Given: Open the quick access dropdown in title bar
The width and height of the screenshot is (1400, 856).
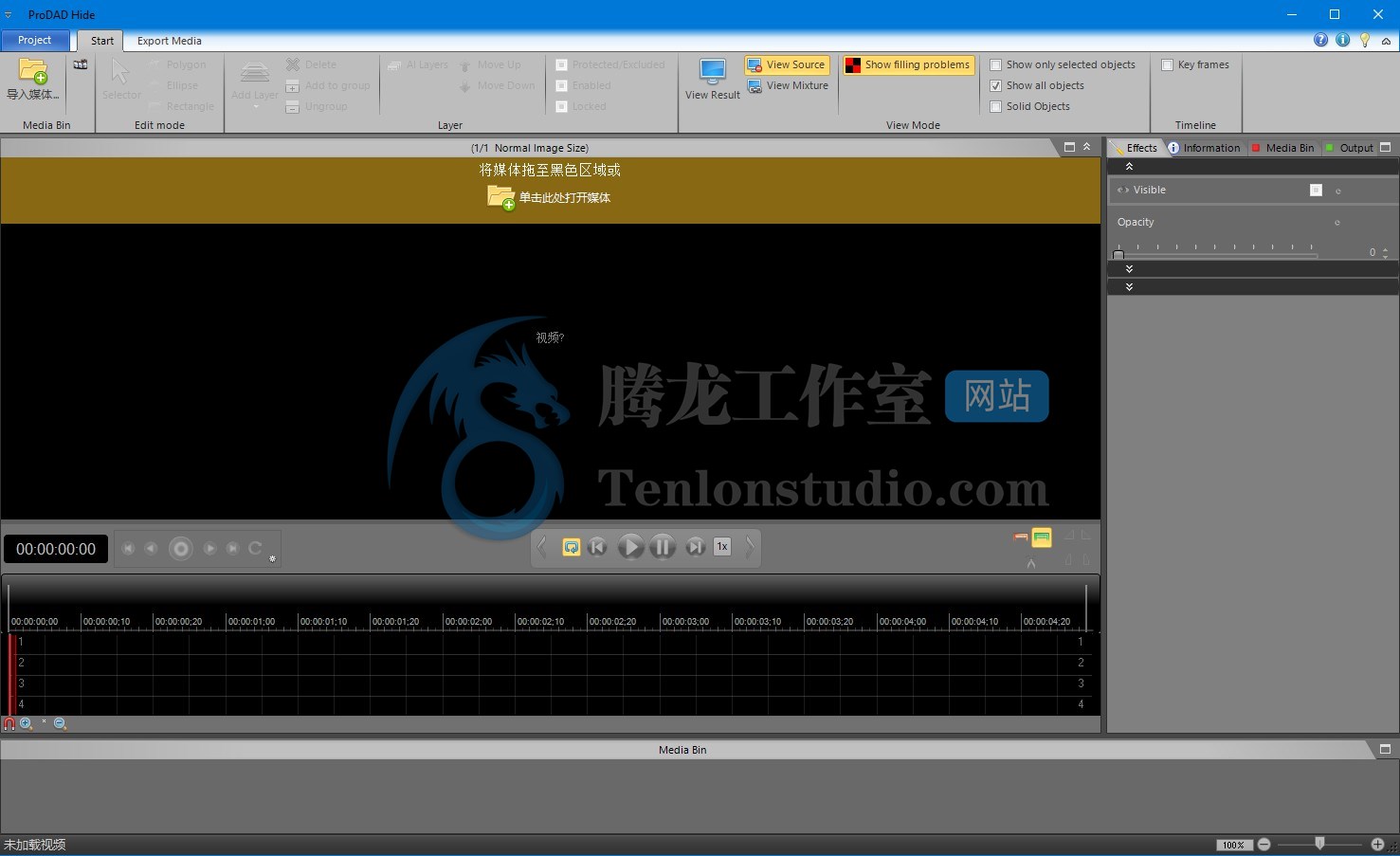Looking at the screenshot, I should coord(8,15).
